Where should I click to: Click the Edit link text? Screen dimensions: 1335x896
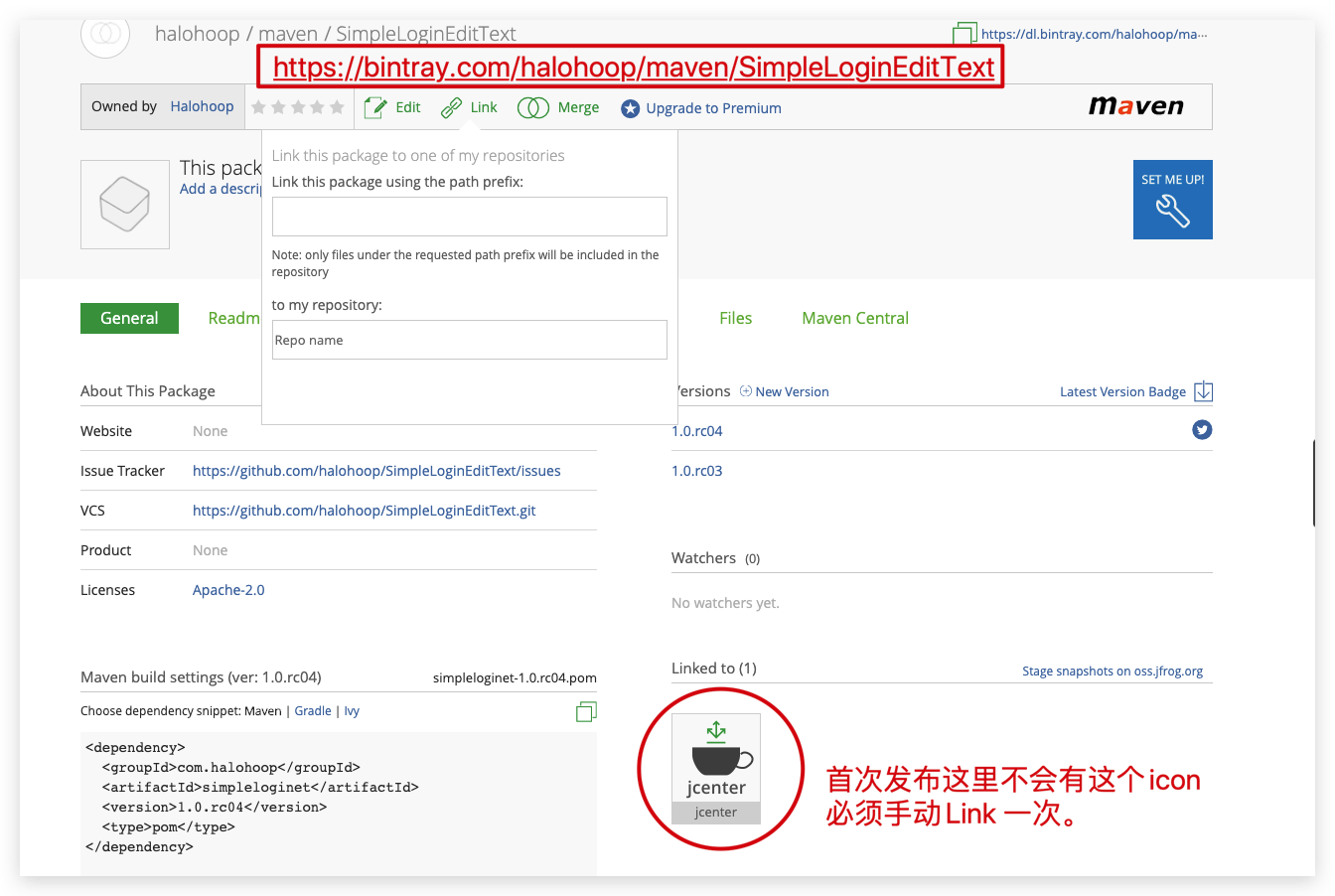408,107
